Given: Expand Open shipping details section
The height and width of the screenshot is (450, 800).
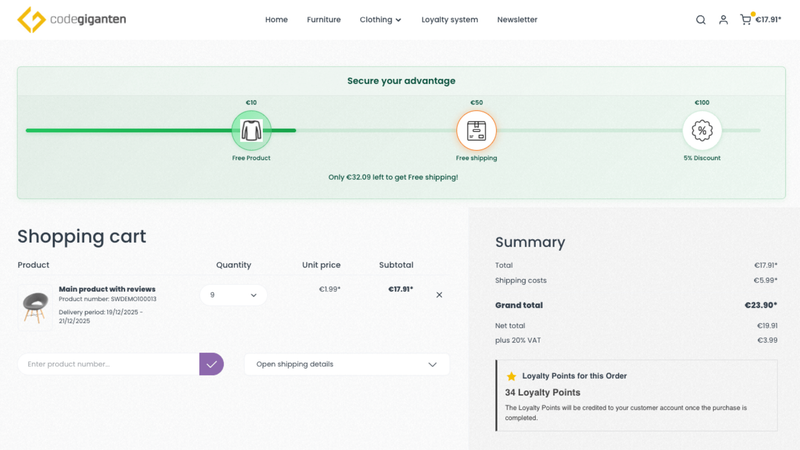Looking at the screenshot, I should coord(346,364).
